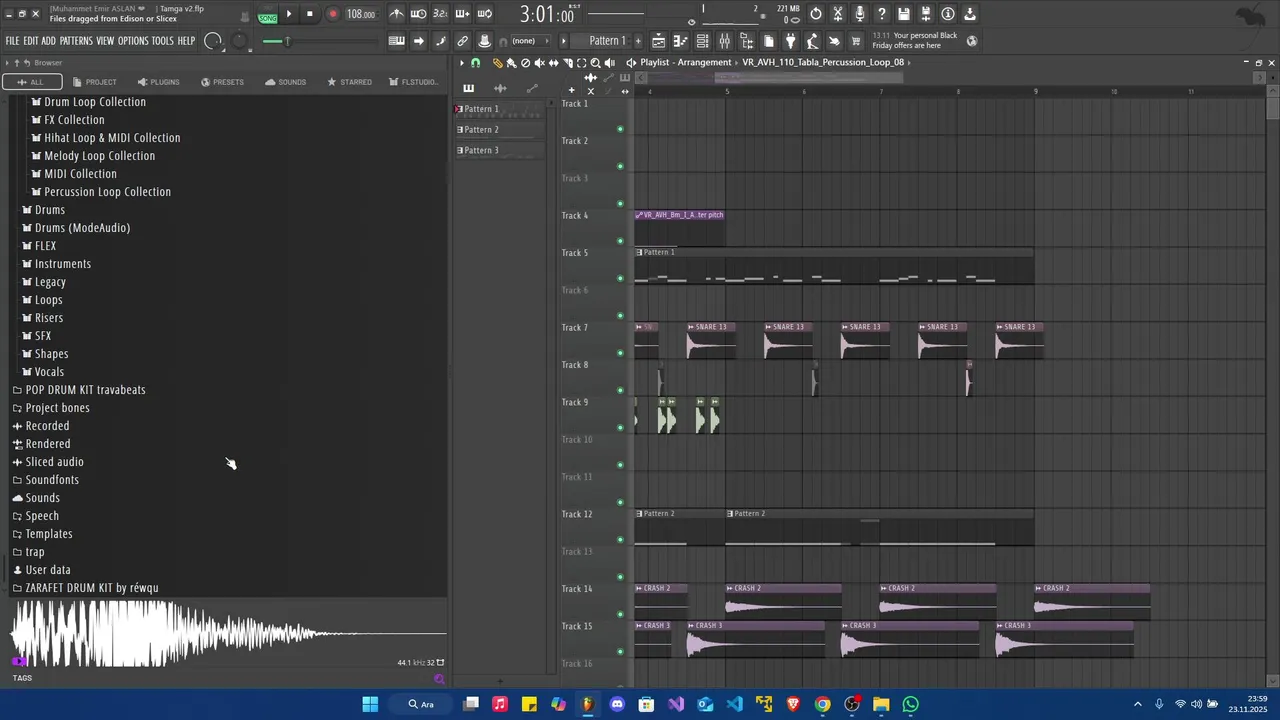Click the Black Friday offers news link
This screenshot has height=720, width=1280.
914,41
